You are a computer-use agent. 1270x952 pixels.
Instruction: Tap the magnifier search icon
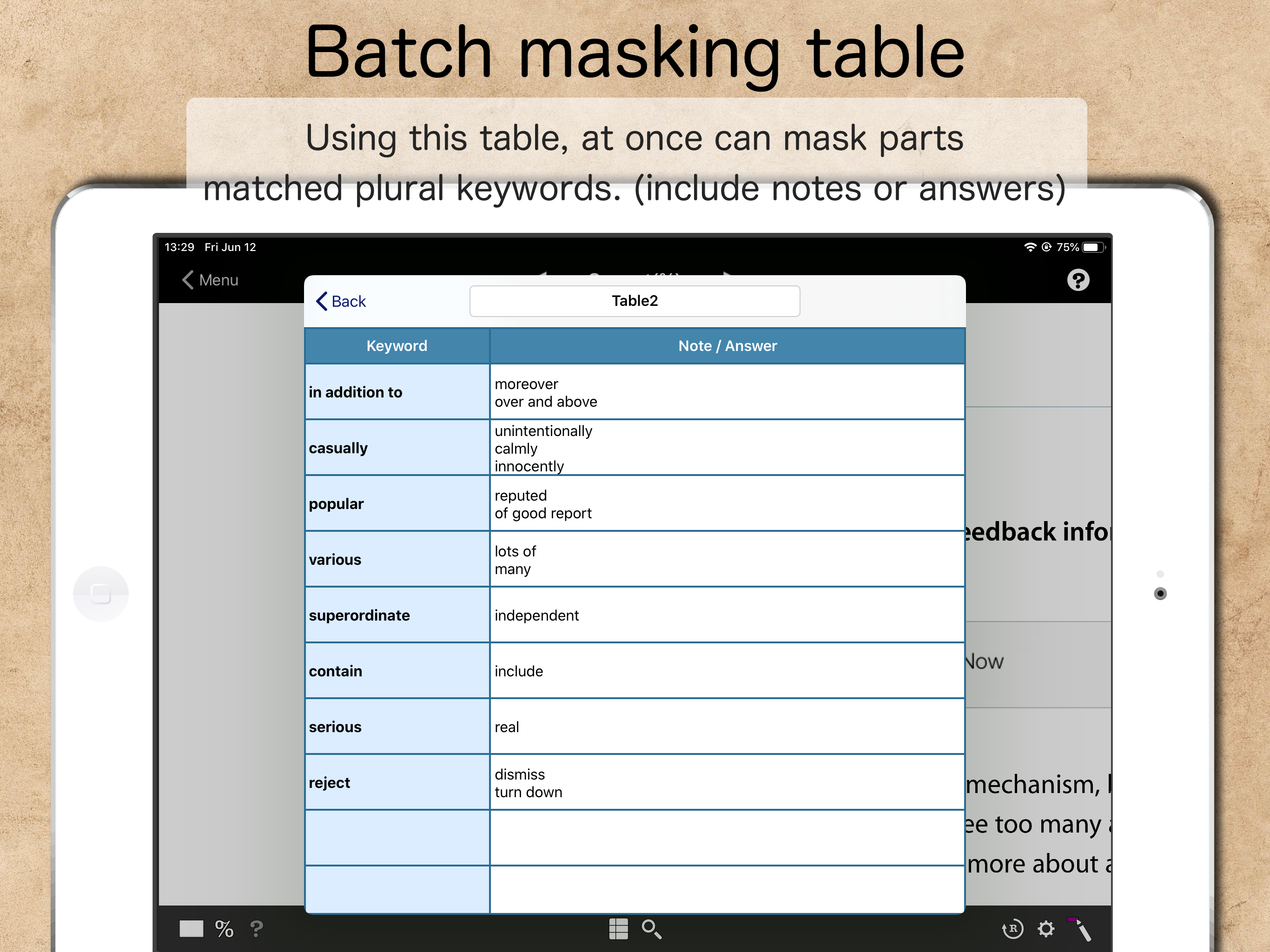tap(651, 928)
